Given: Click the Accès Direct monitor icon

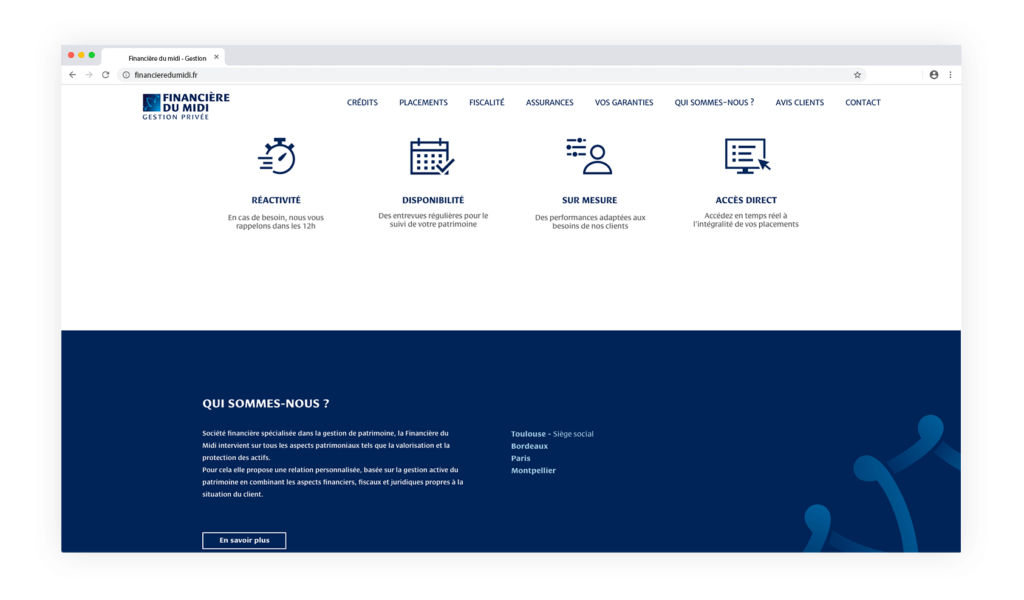Looking at the screenshot, I should (x=747, y=156).
